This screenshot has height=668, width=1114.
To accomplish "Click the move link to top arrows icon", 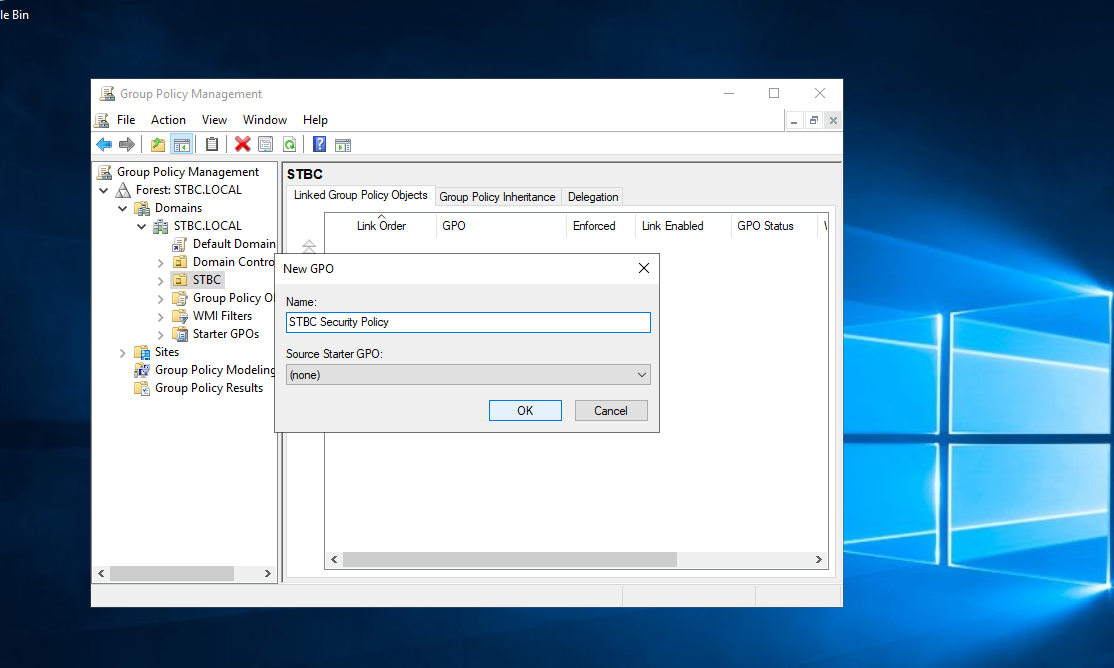I will (x=308, y=246).
